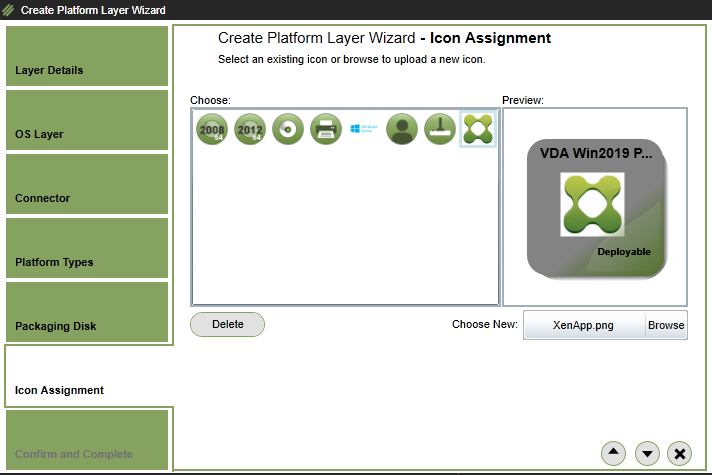Open the Platform Types tab

[87, 248]
